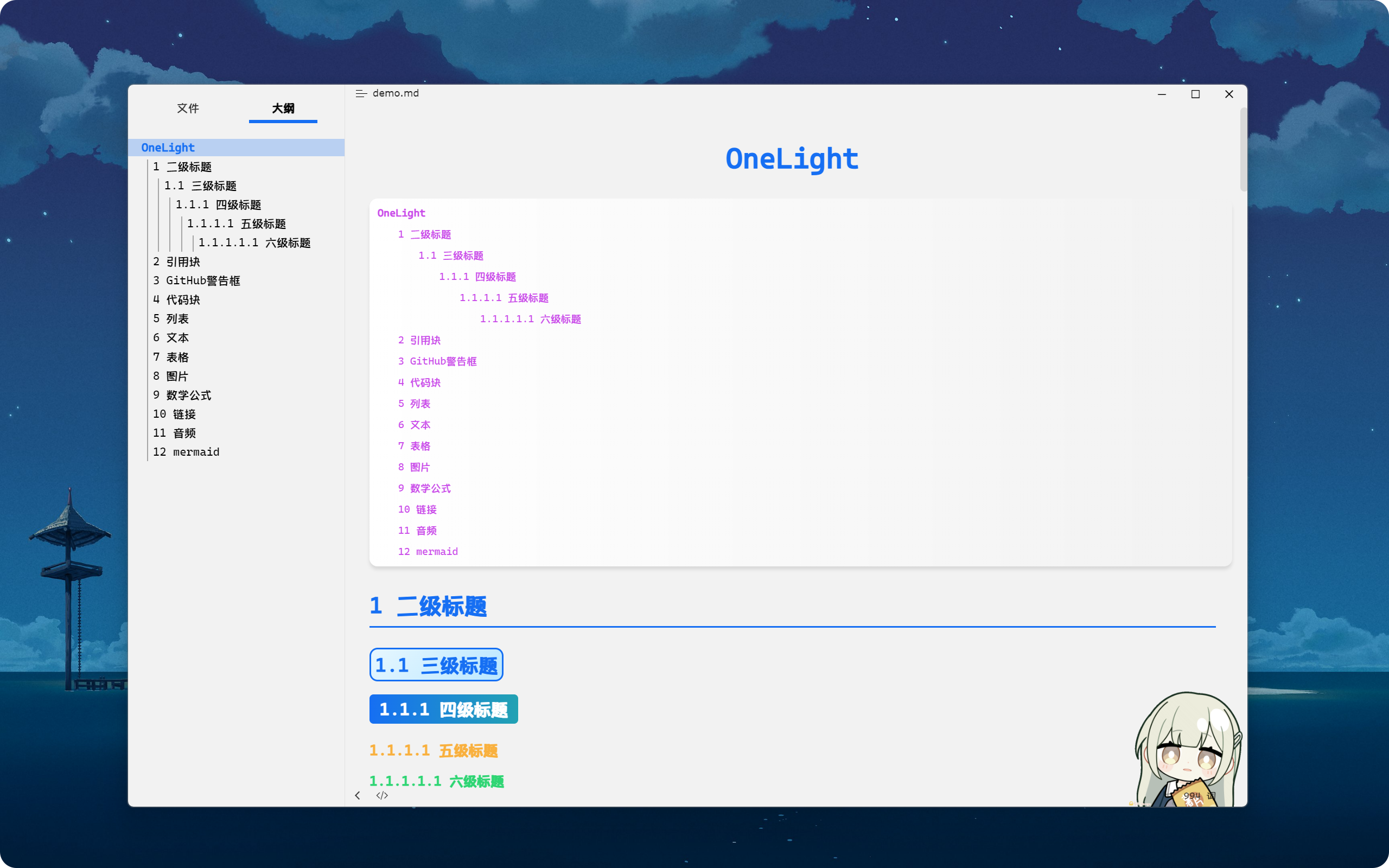Click the OneLight document title
This screenshot has height=868, width=1389.
pyautogui.click(x=792, y=159)
